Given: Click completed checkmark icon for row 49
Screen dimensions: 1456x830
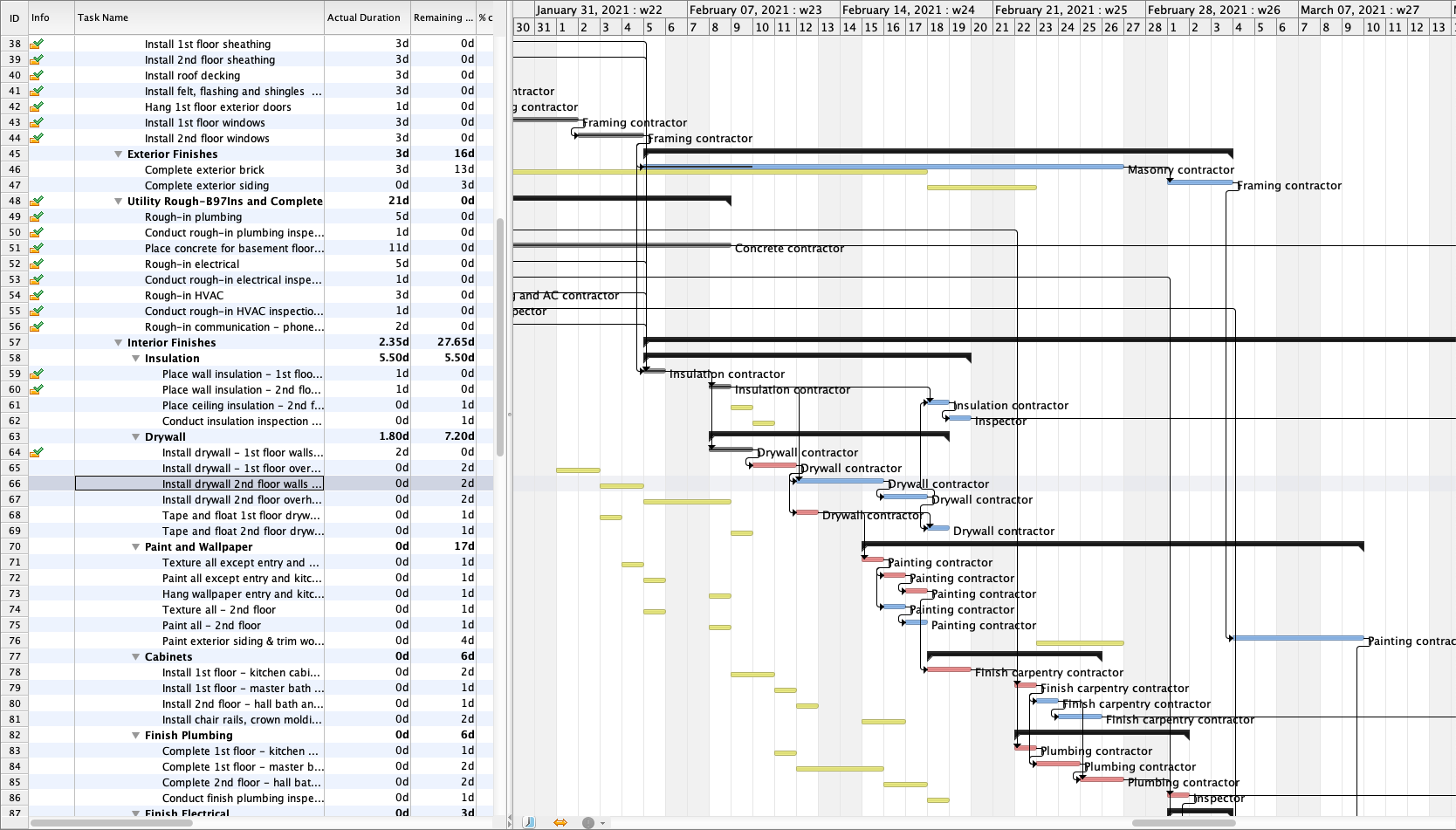Looking at the screenshot, I should (37, 216).
